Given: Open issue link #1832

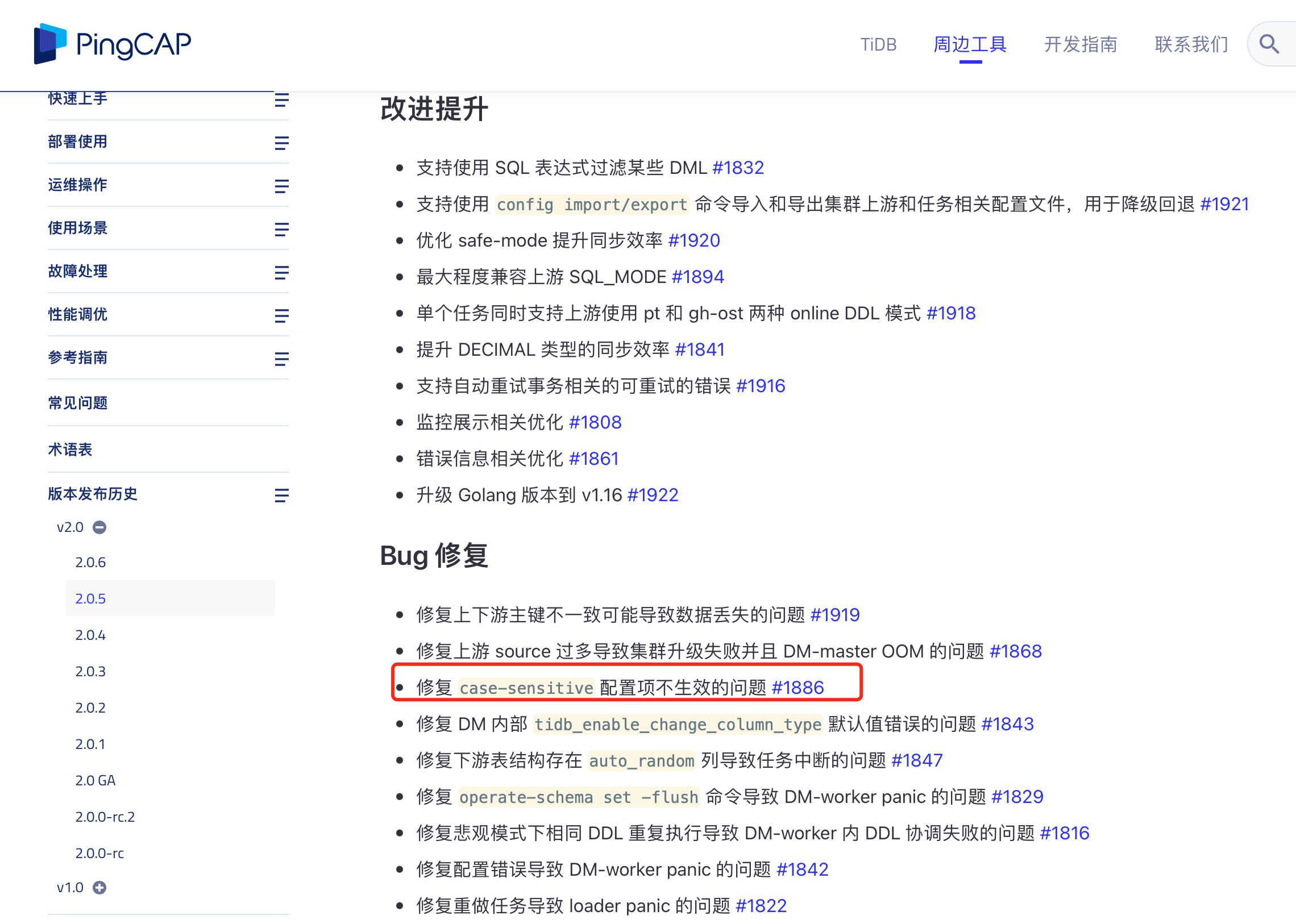Looking at the screenshot, I should coord(738,168).
